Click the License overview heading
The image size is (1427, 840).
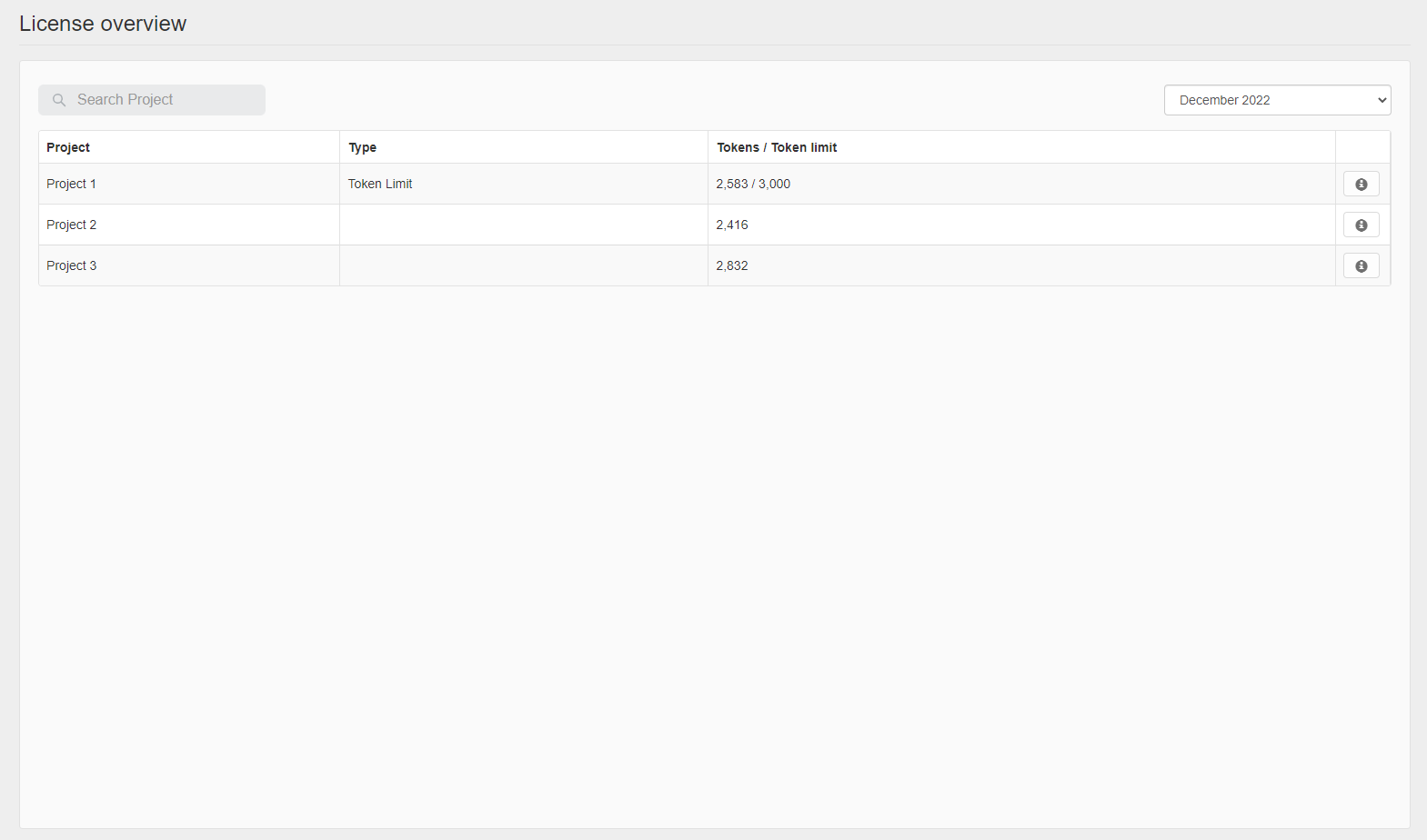(x=103, y=24)
